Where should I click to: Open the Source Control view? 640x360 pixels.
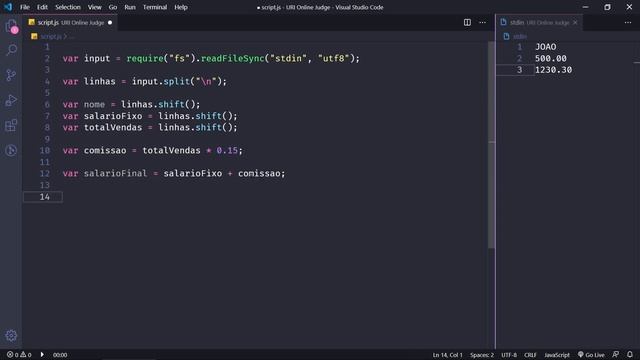coord(11,75)
